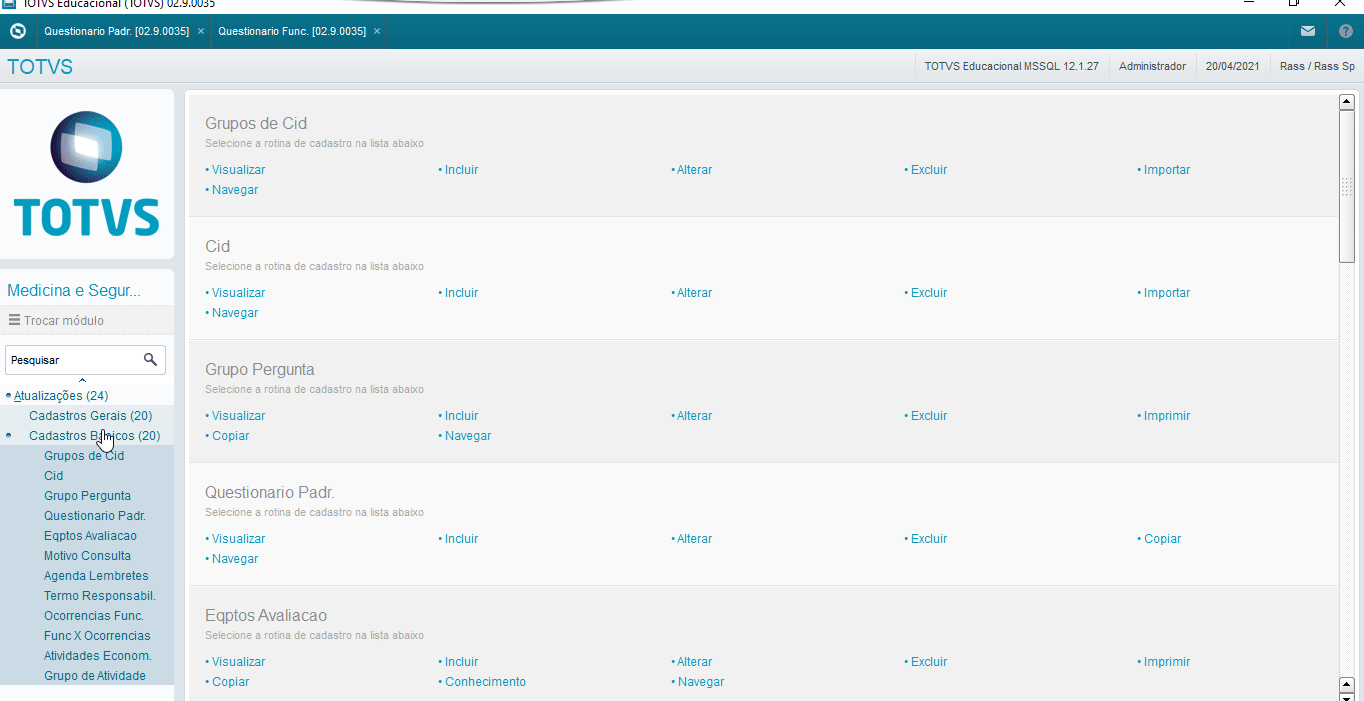This screenshot has height=701, width=1364.
Task: Click the TOTVS home icon in top bar
Action: 18,31
